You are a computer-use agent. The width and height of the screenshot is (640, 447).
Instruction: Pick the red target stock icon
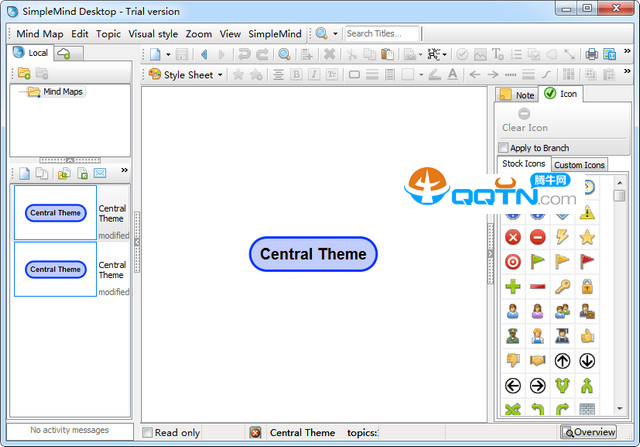(512, 262)
